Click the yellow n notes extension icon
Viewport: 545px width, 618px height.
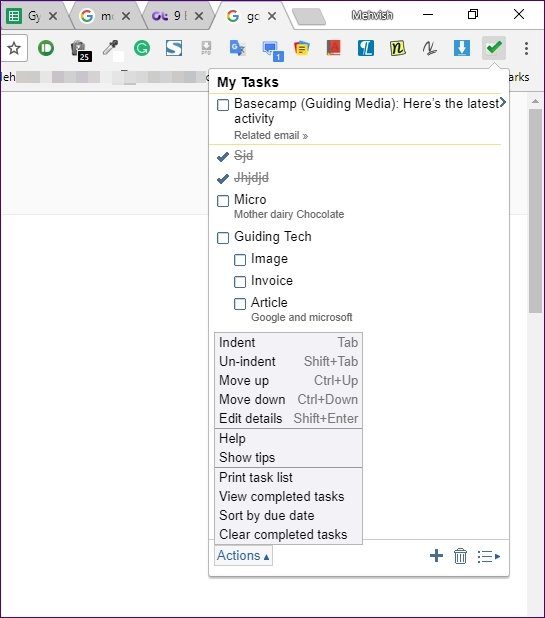tap(398, 48)
